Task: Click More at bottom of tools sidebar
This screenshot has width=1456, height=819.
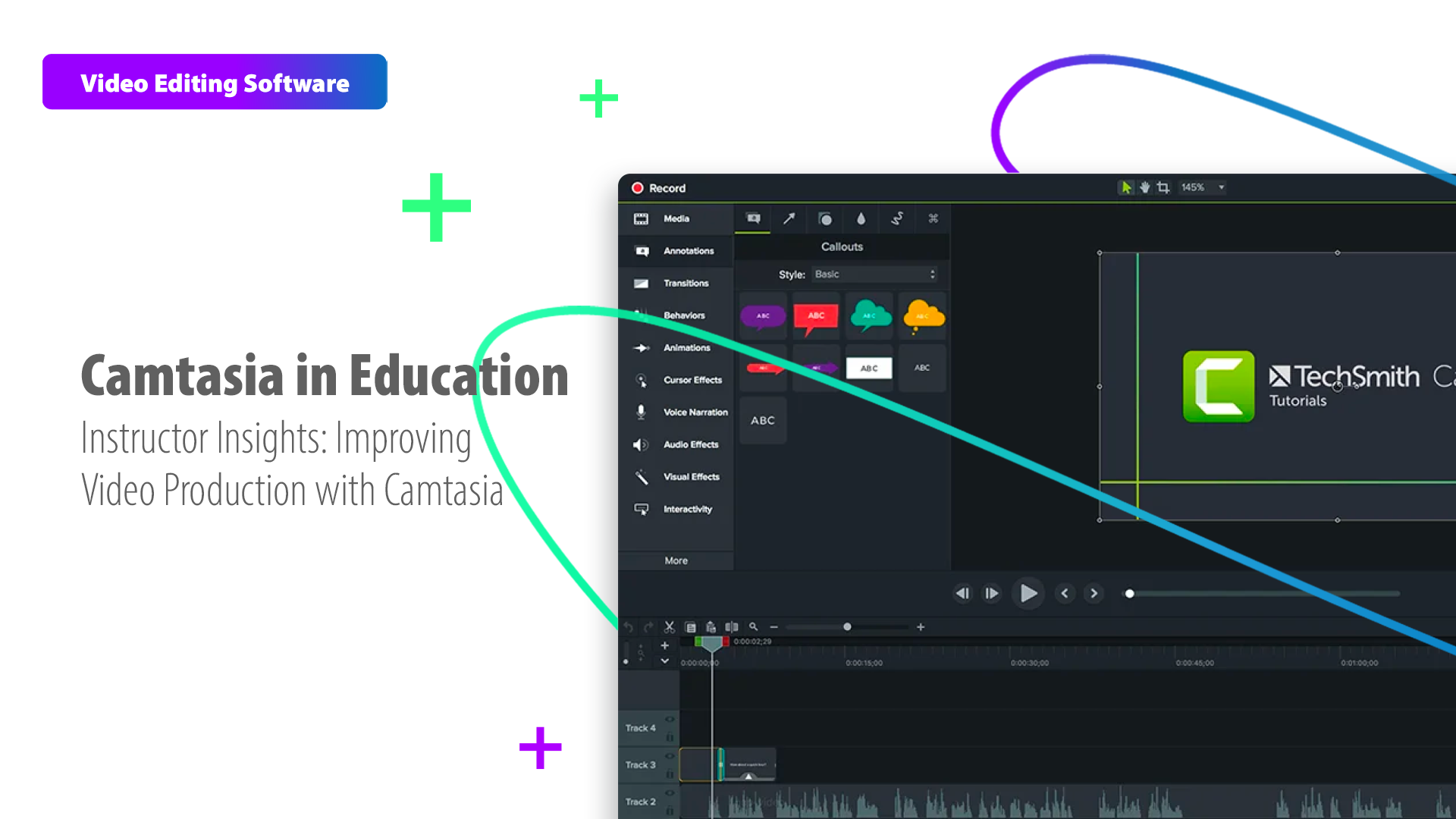Action: [676, 560]
